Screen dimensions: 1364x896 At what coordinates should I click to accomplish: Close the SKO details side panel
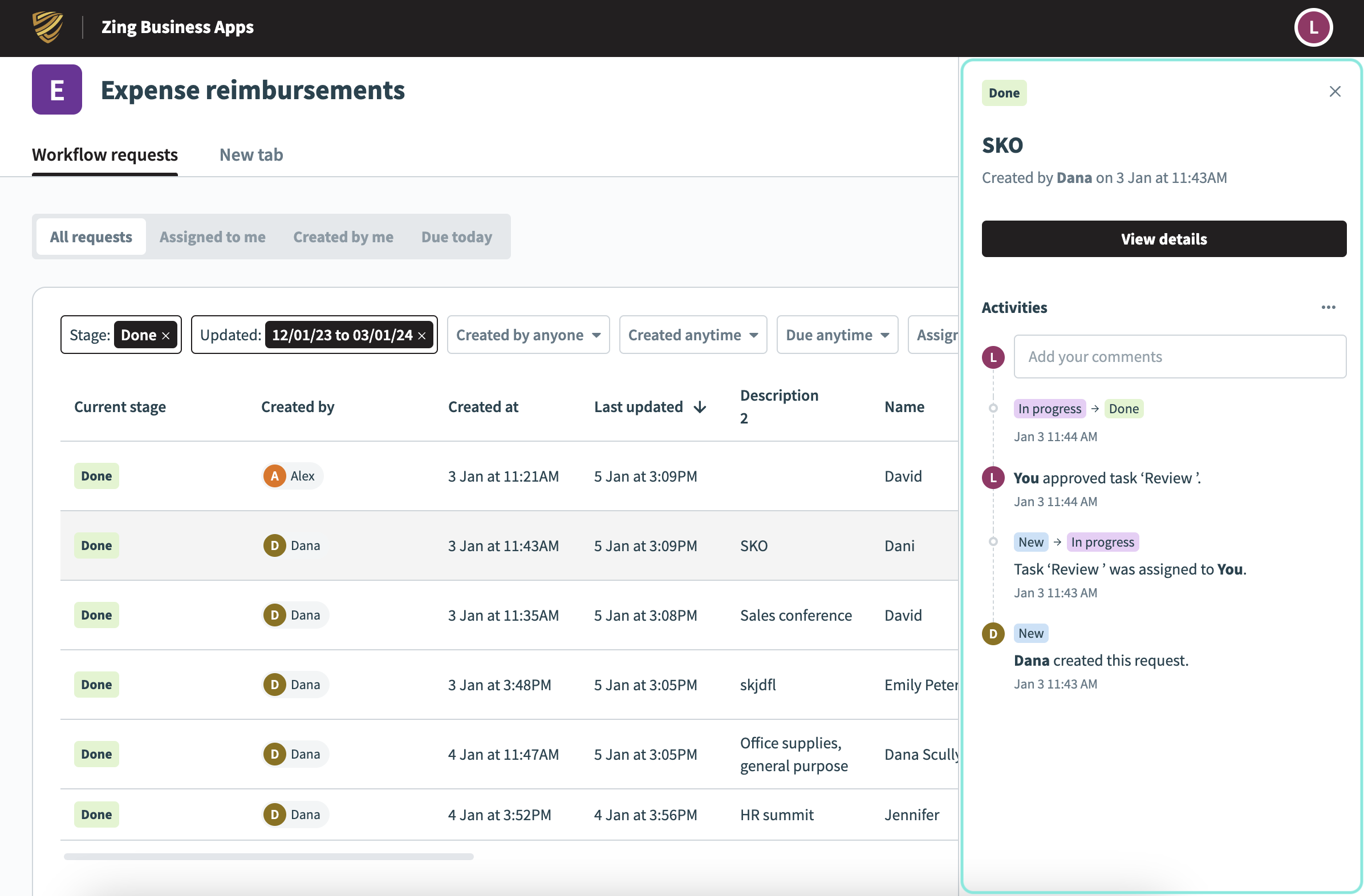[1335, 92]
